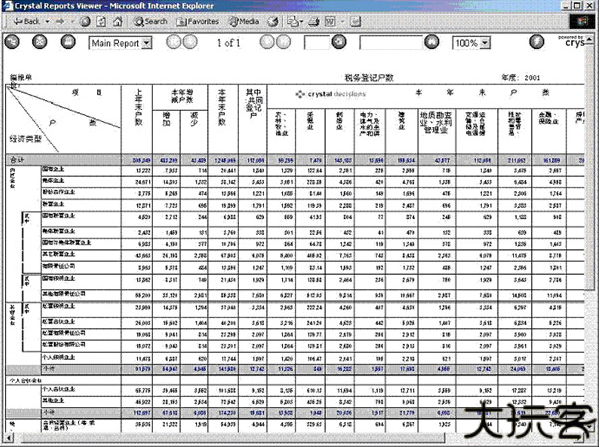This screenshot has width=600, height=447.
Task: Print the report from the viewer toolbar
Action: tap(68, 41)
